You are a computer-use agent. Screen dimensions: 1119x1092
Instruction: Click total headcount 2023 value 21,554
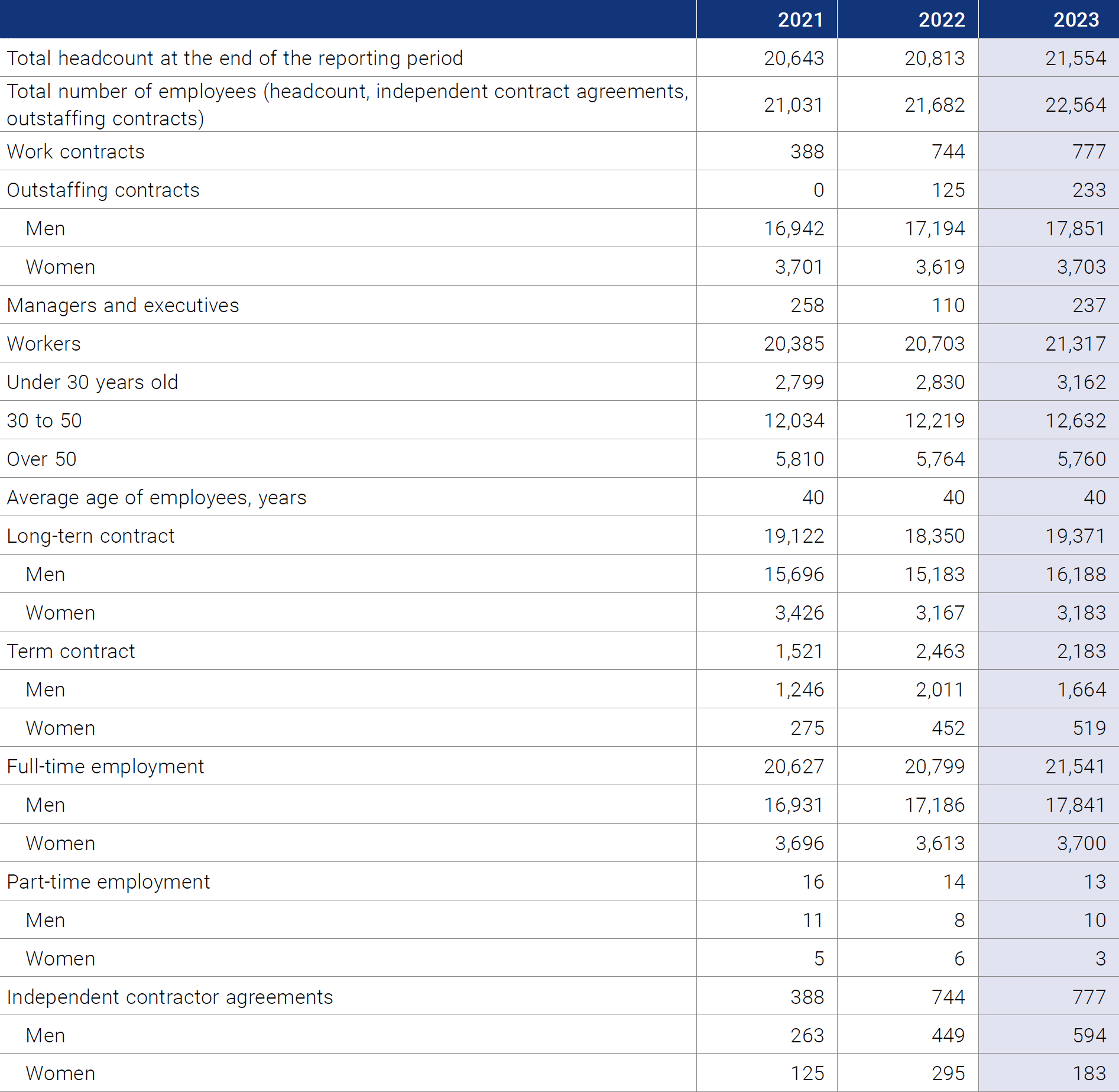[x=1075, y=58]
